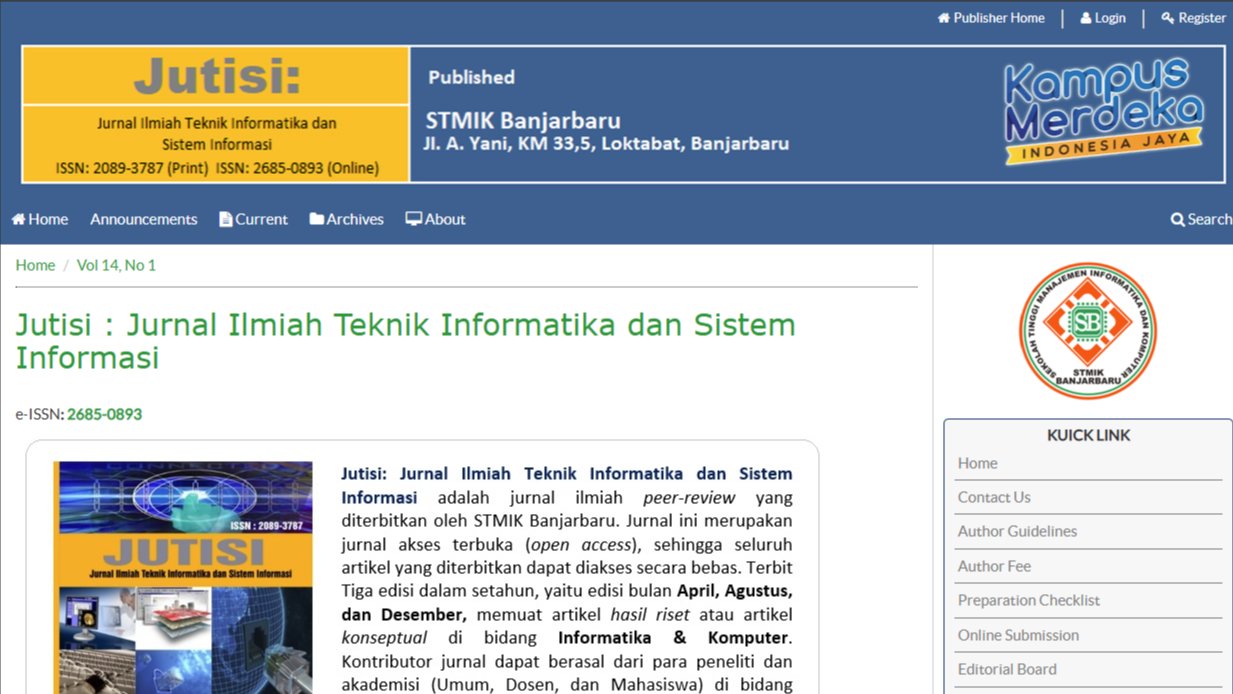Open the Preparation Checklist link
This screenshot has height=694, width=1233.
[1028, 600]
